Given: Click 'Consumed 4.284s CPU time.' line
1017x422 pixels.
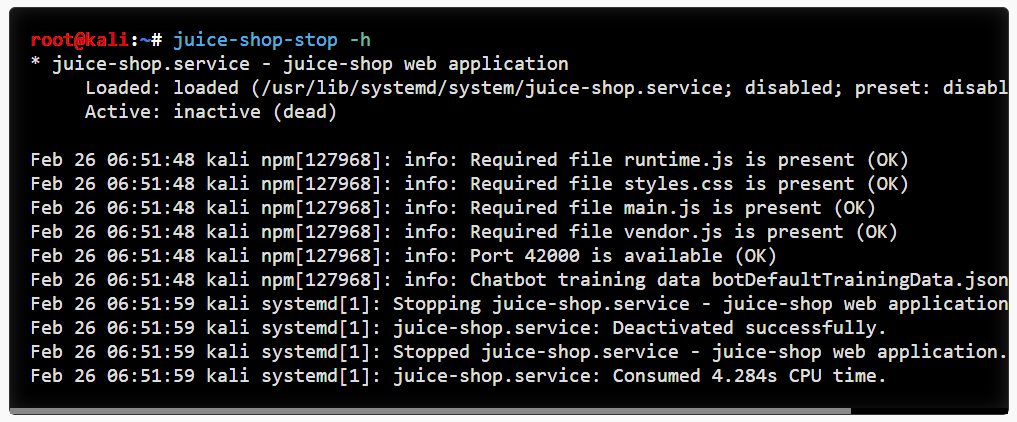Looking at the screenshot, I should pos(459,376).
